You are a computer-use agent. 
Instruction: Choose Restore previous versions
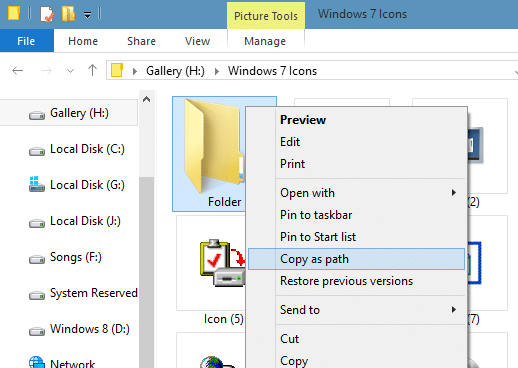click(x=356, y=281)
